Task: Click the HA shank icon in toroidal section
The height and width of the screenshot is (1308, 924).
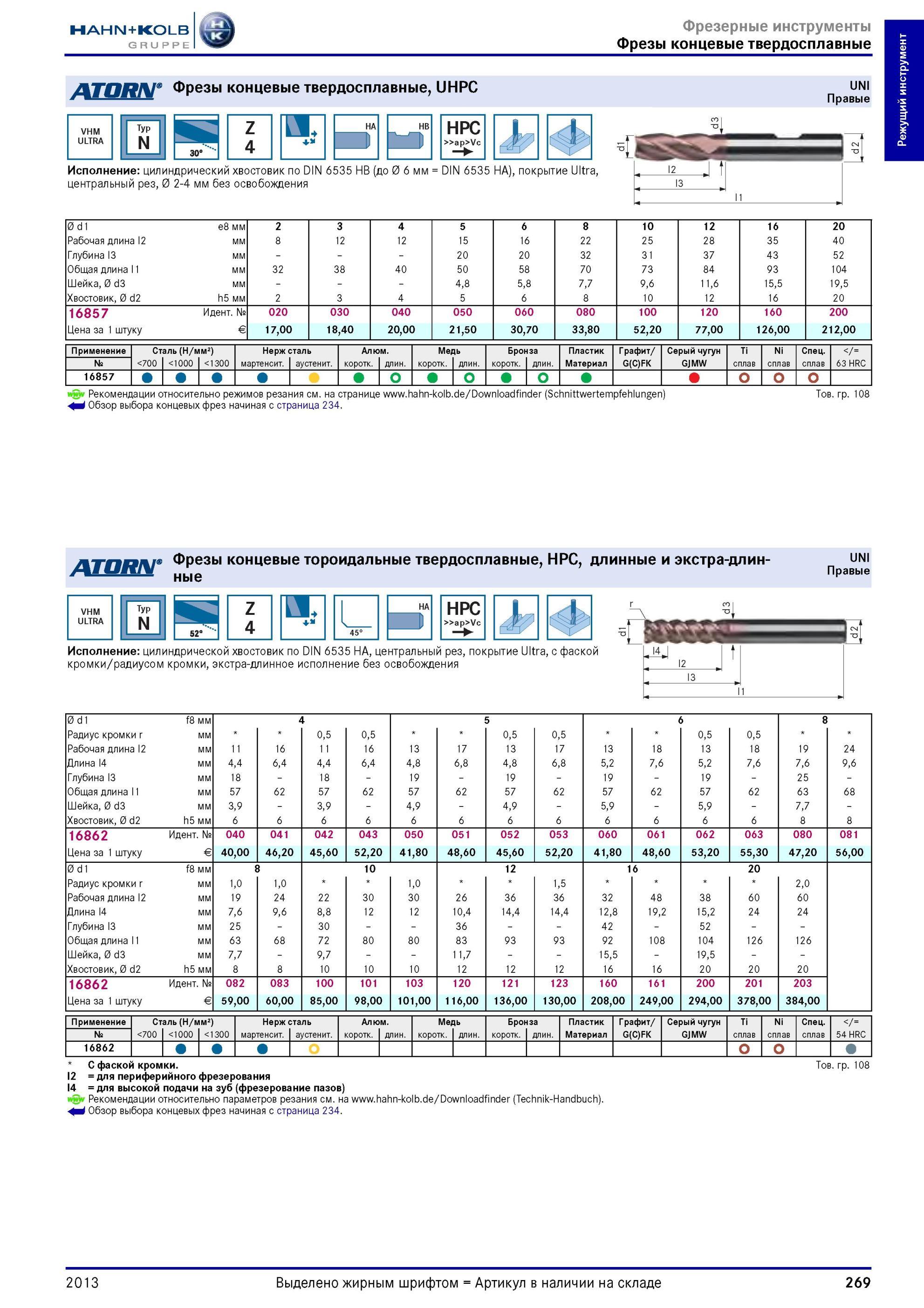Action: (409, 618)
